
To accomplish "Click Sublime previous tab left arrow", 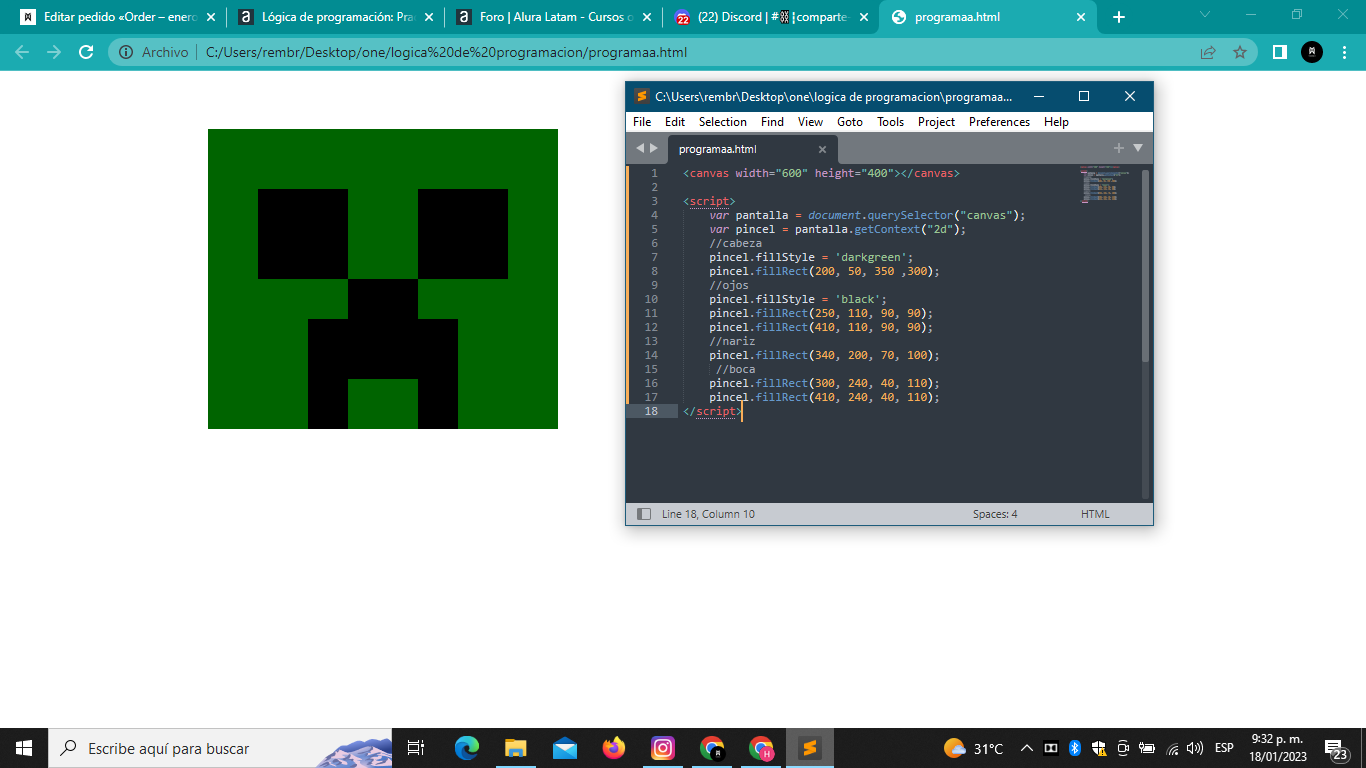I will (640, 148).
